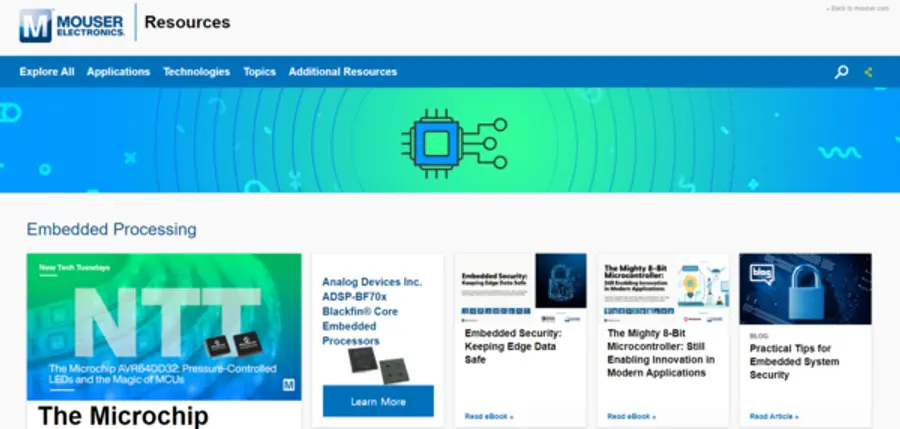The width and height of the screenshot is (900, 429).
Task: Open the search magnifier icon
Action: (x=841, y=72)
